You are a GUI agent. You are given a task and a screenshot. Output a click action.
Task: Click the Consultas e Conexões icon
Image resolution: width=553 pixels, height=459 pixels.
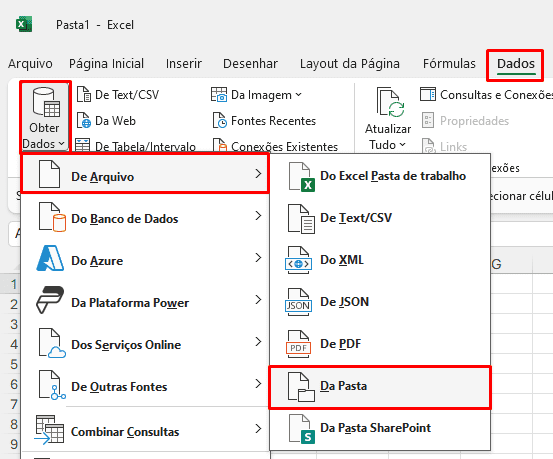point(428,95)
